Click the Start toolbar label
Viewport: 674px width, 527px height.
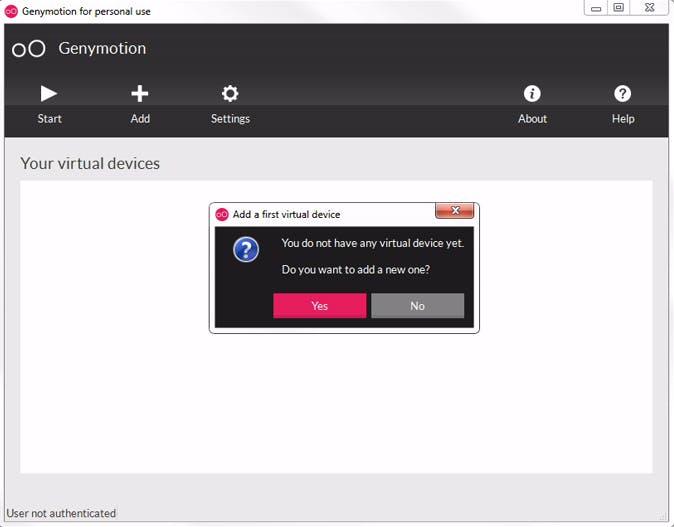[x=49, y=119]
